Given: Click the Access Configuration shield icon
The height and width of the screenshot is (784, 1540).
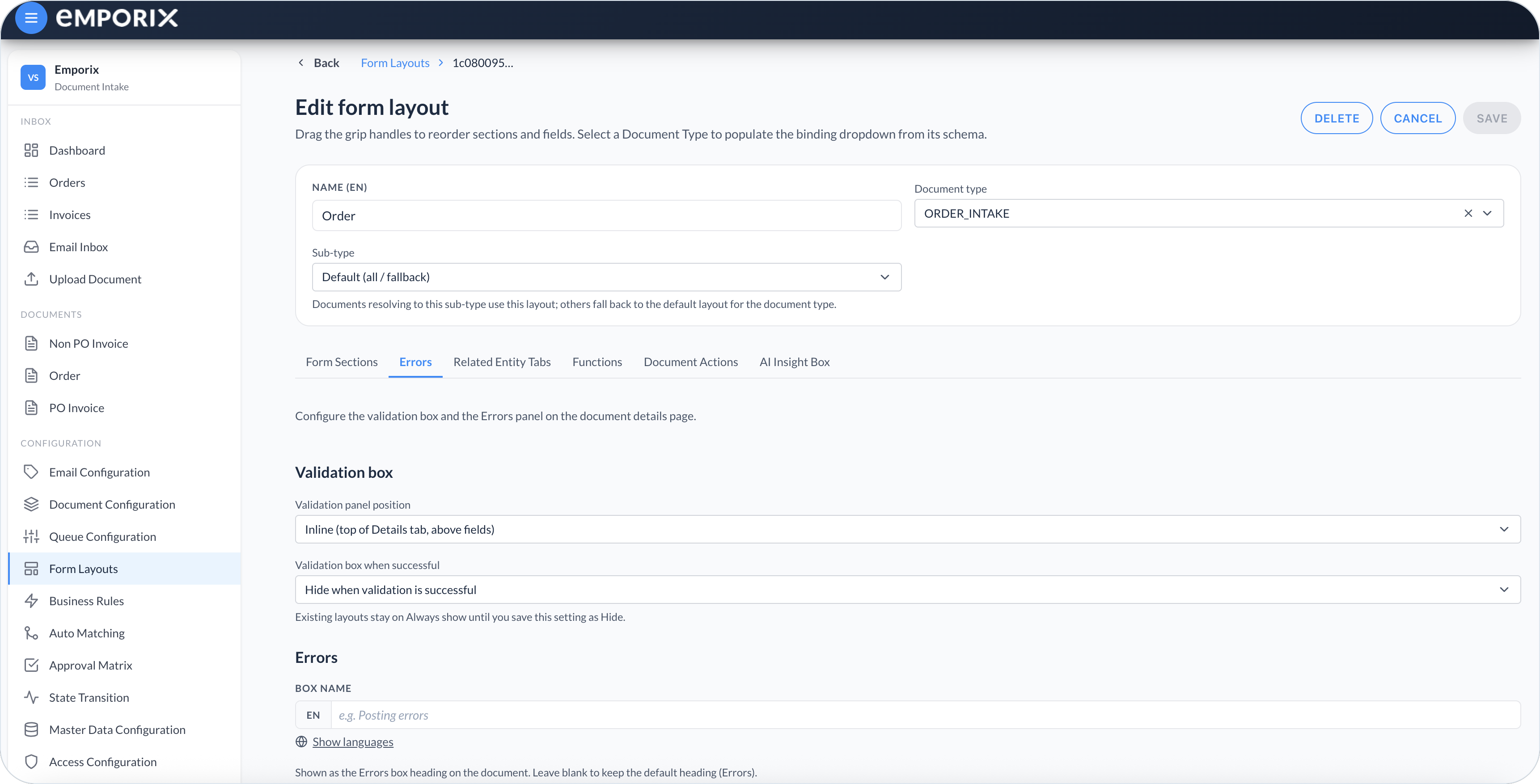Looking at the screenshot, I should [x=31, y=762].
